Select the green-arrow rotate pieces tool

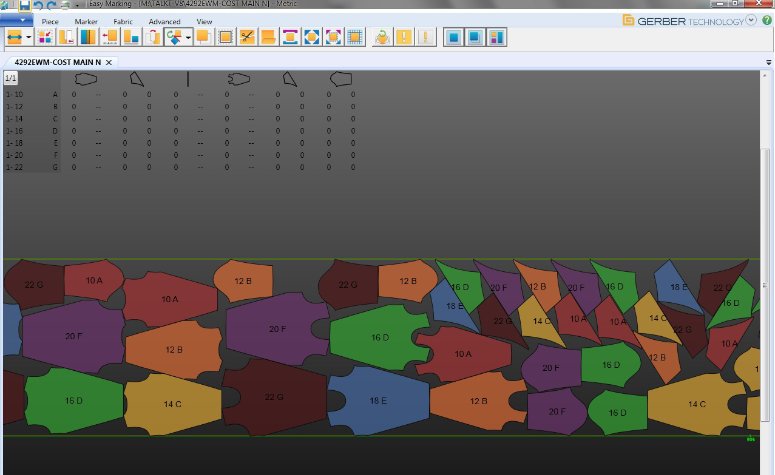point(174,37)
